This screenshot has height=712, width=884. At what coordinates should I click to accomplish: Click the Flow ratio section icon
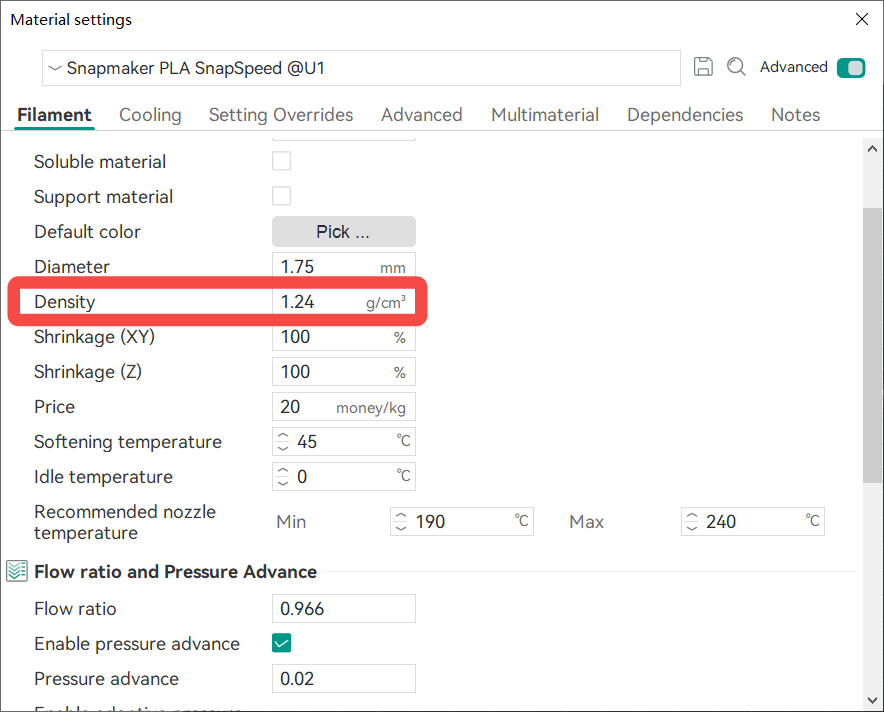17,571
